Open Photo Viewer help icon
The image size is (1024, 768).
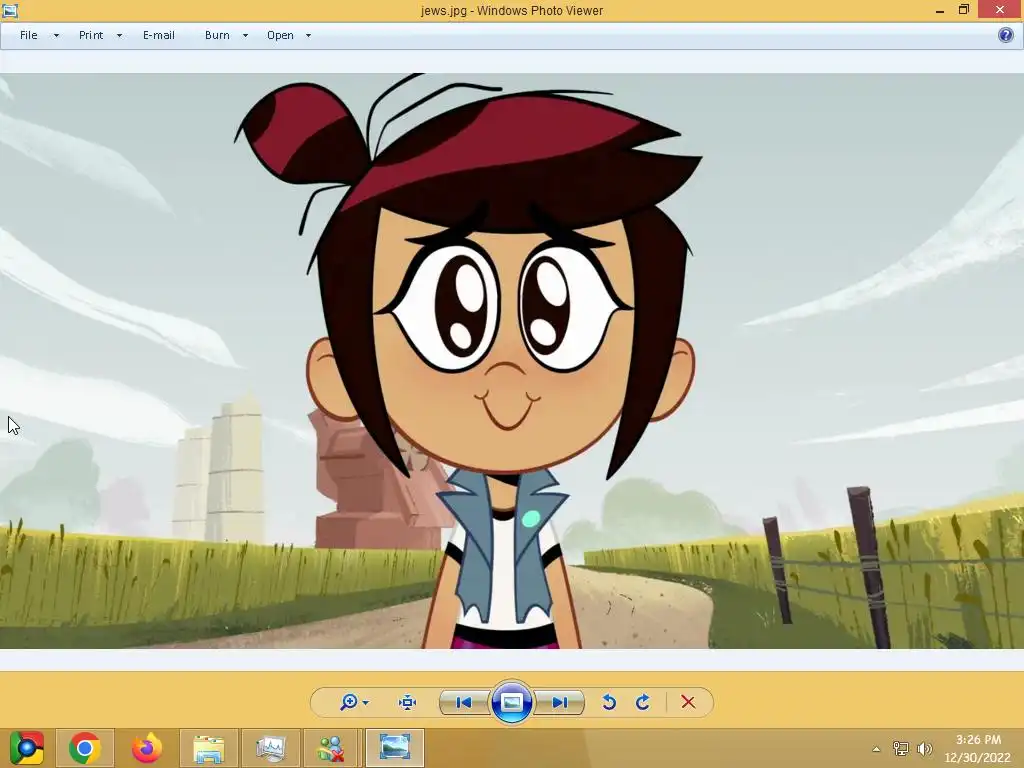tap(1006, 35)
